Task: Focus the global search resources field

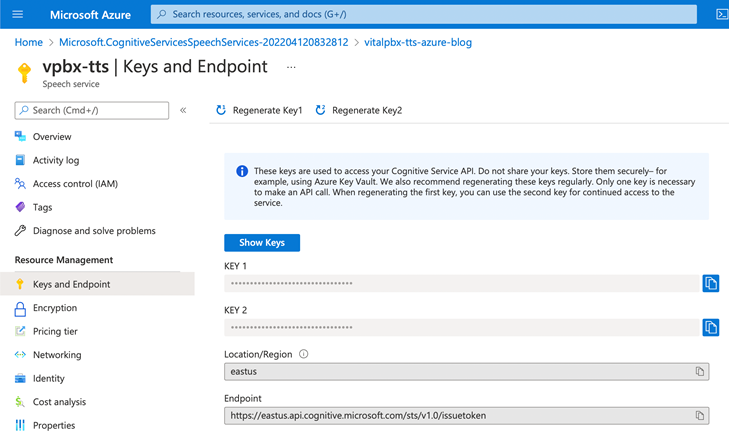Action: pos(424,14)
